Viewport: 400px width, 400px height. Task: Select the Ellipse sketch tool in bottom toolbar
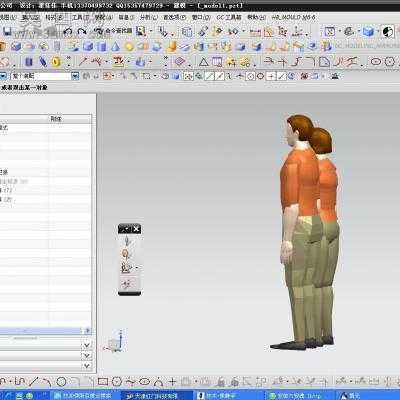click(144, 382)
